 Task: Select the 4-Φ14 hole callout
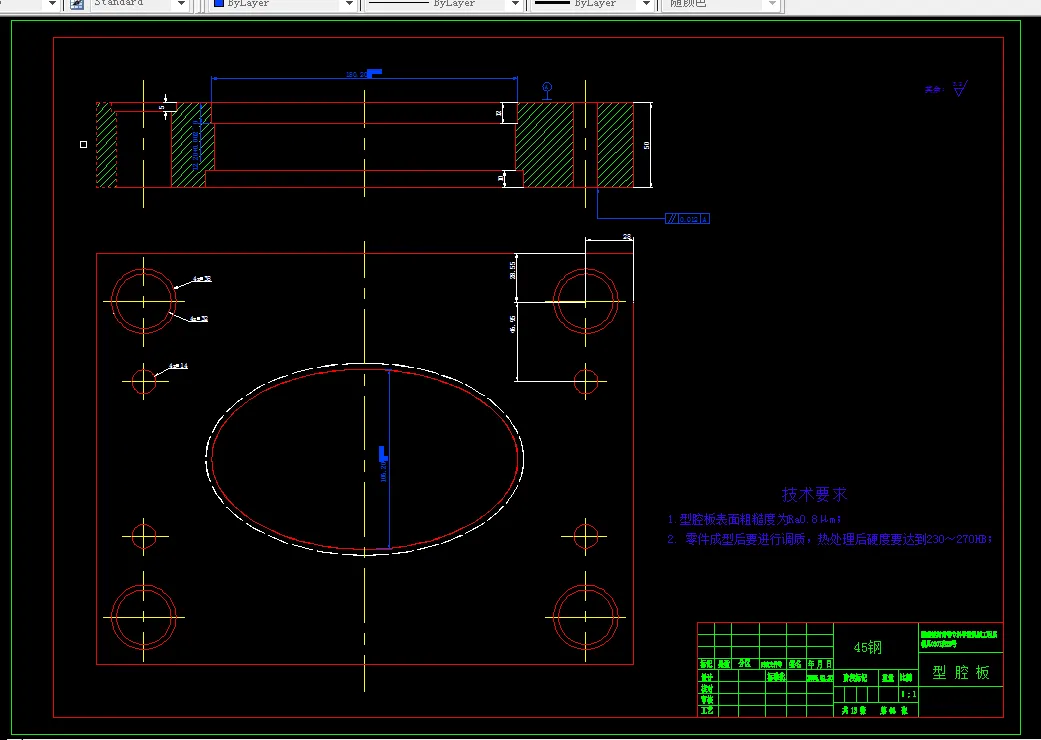178,366
